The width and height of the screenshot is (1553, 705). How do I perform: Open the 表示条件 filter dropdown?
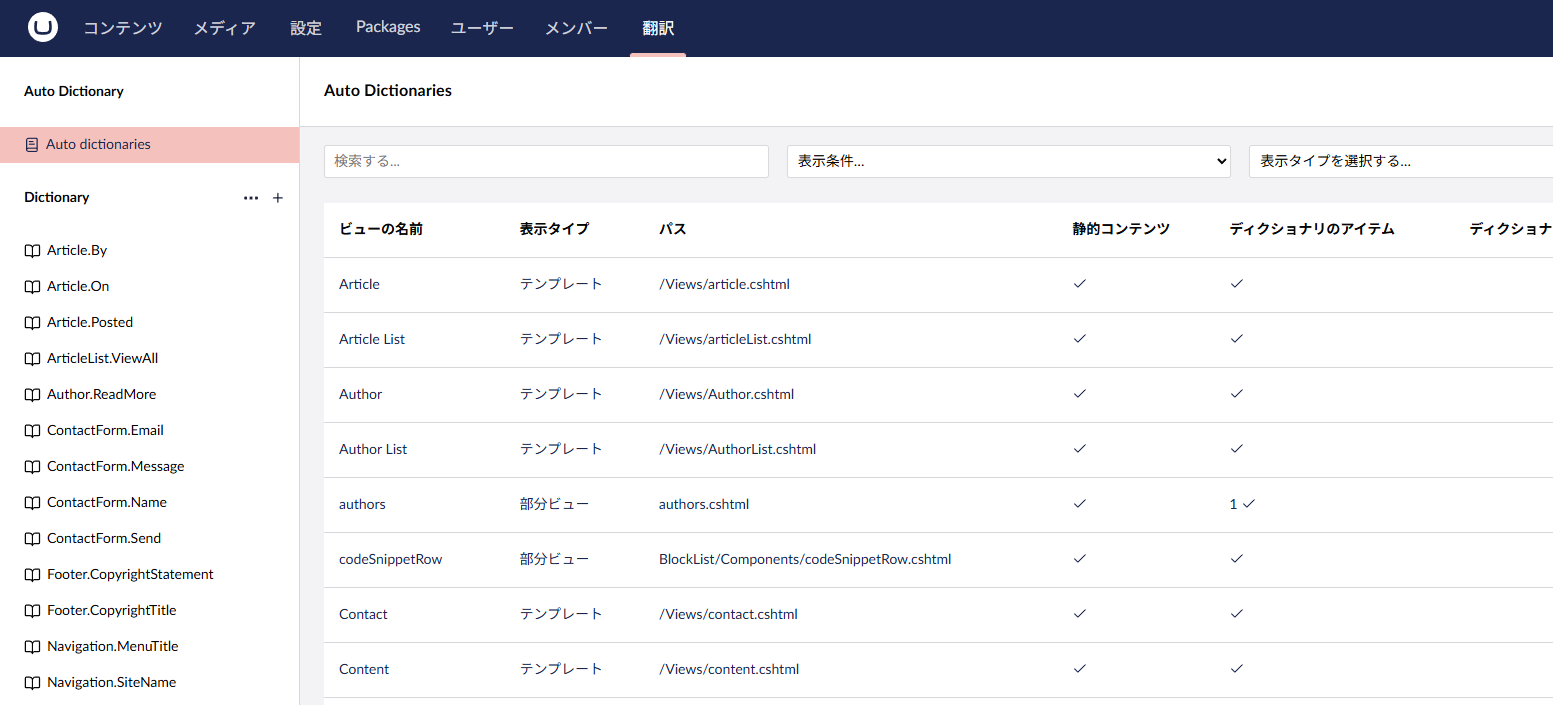[x=1008, y=162]
